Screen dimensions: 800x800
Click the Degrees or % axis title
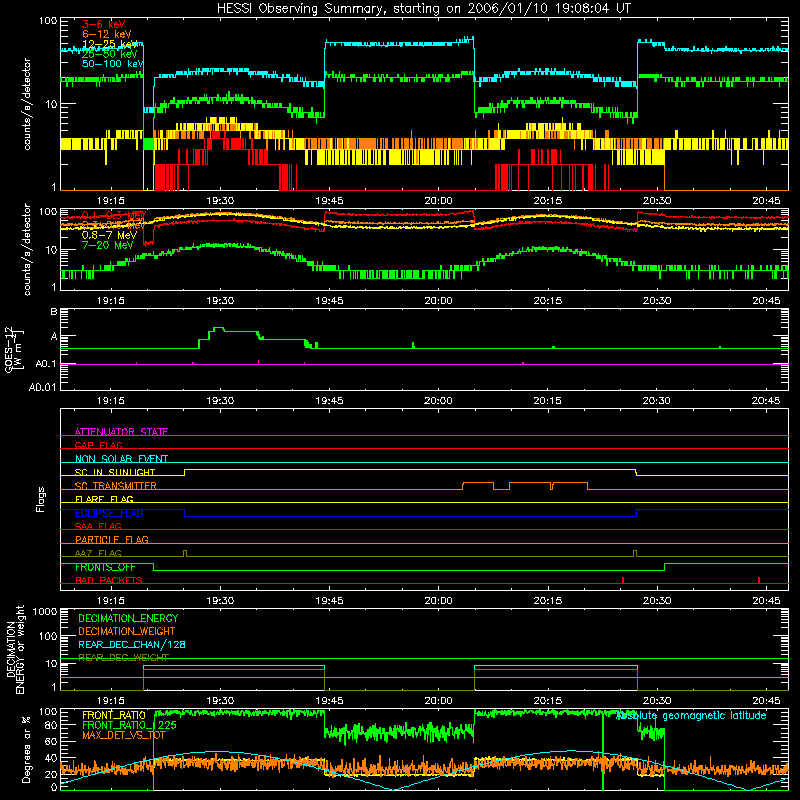point(27,749)
